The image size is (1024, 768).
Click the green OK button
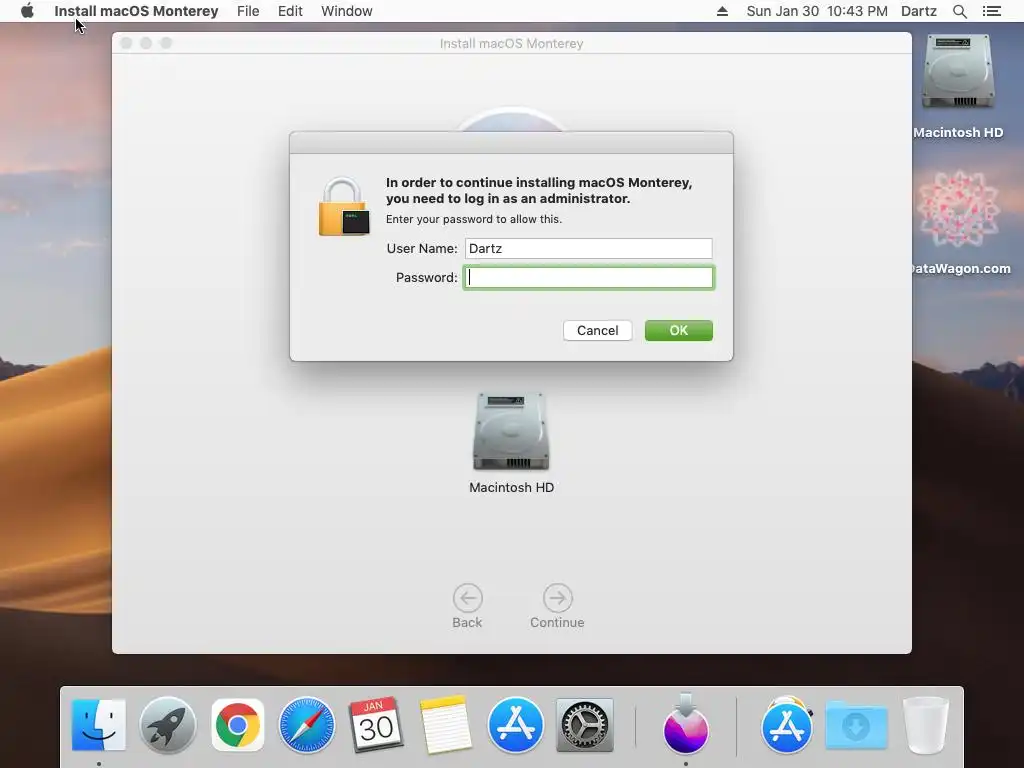679,330
